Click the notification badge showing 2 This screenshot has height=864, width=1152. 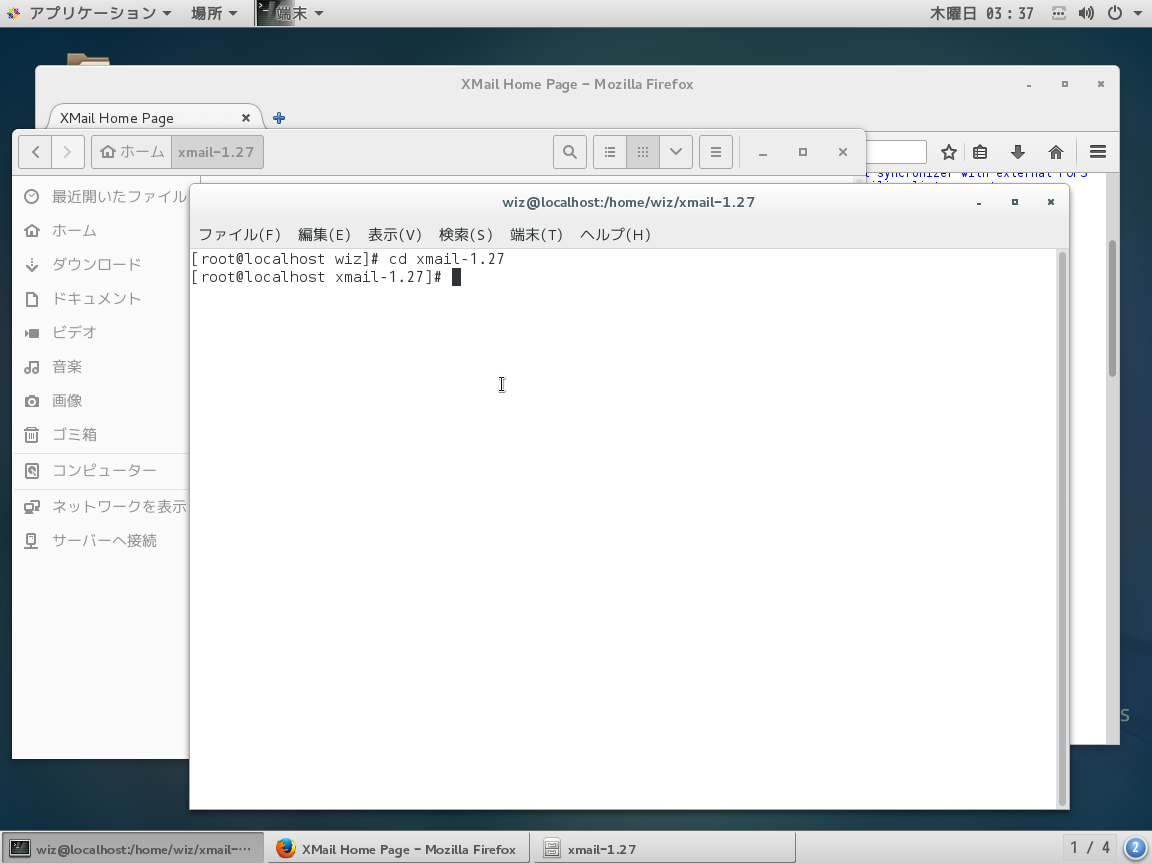click(1135, 848)
